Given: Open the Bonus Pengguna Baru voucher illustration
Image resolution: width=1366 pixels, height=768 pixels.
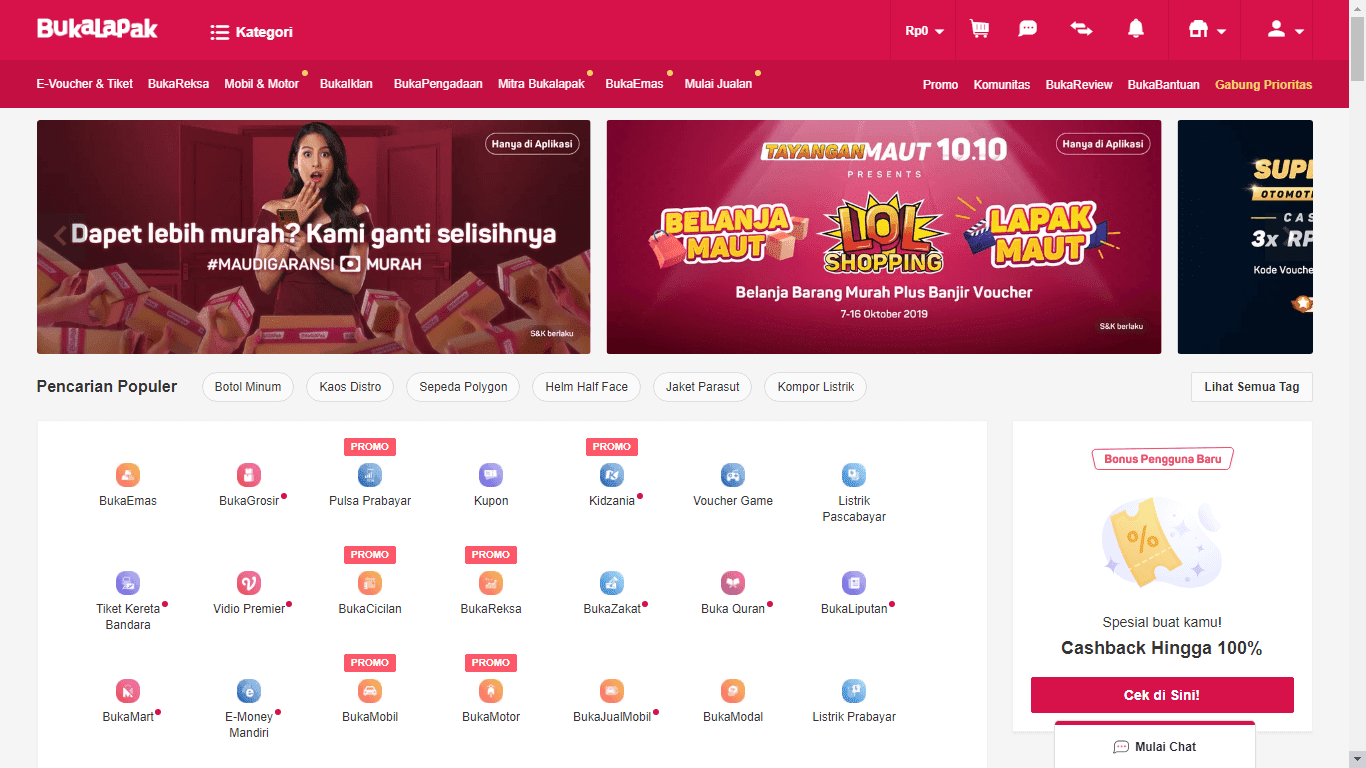Looking at the screenshot, I should point(1162,542).
